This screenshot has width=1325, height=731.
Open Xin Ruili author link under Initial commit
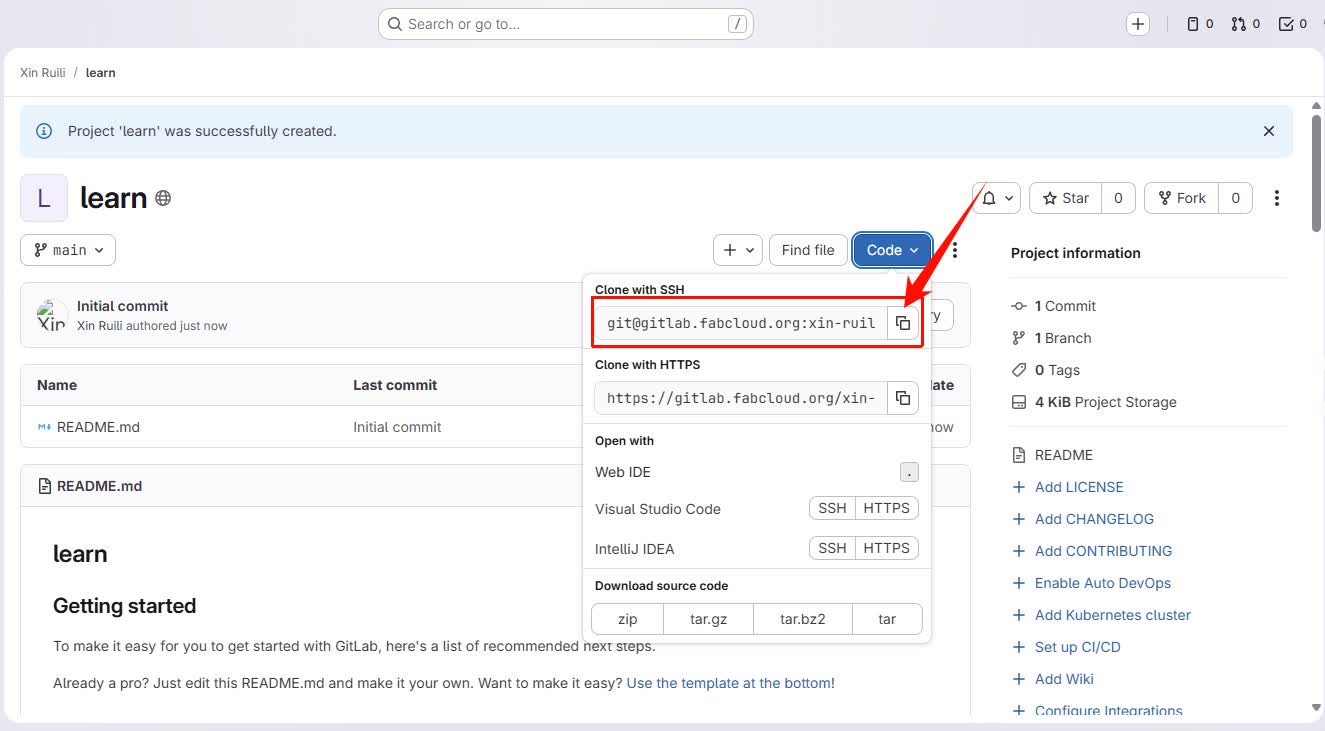(100, 326)
